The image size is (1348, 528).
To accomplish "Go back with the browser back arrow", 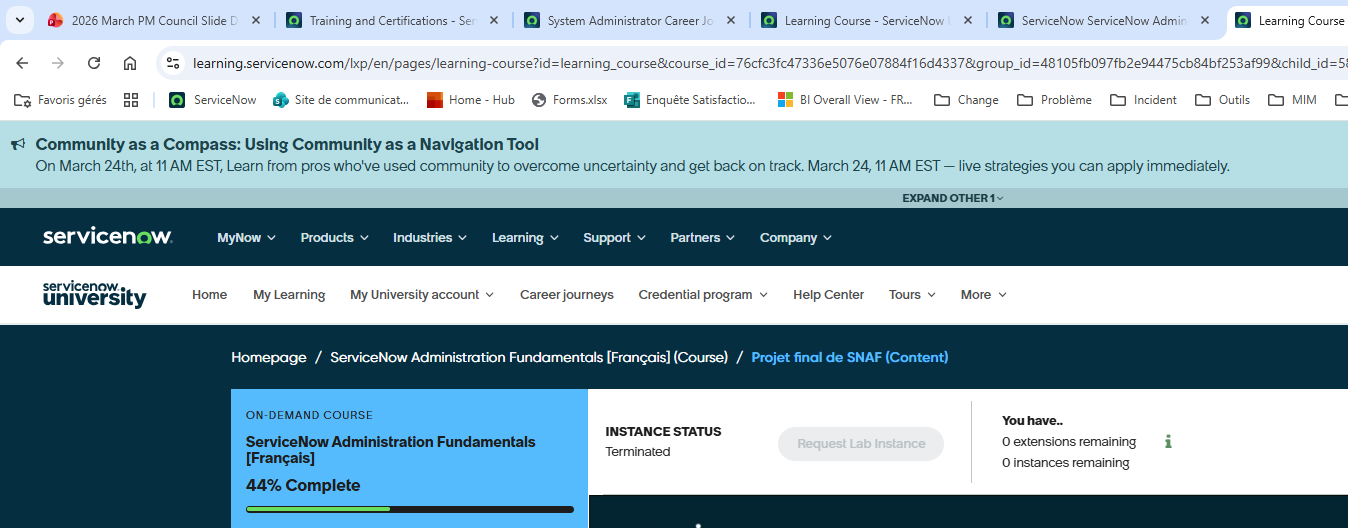I will tap(22, 63).
